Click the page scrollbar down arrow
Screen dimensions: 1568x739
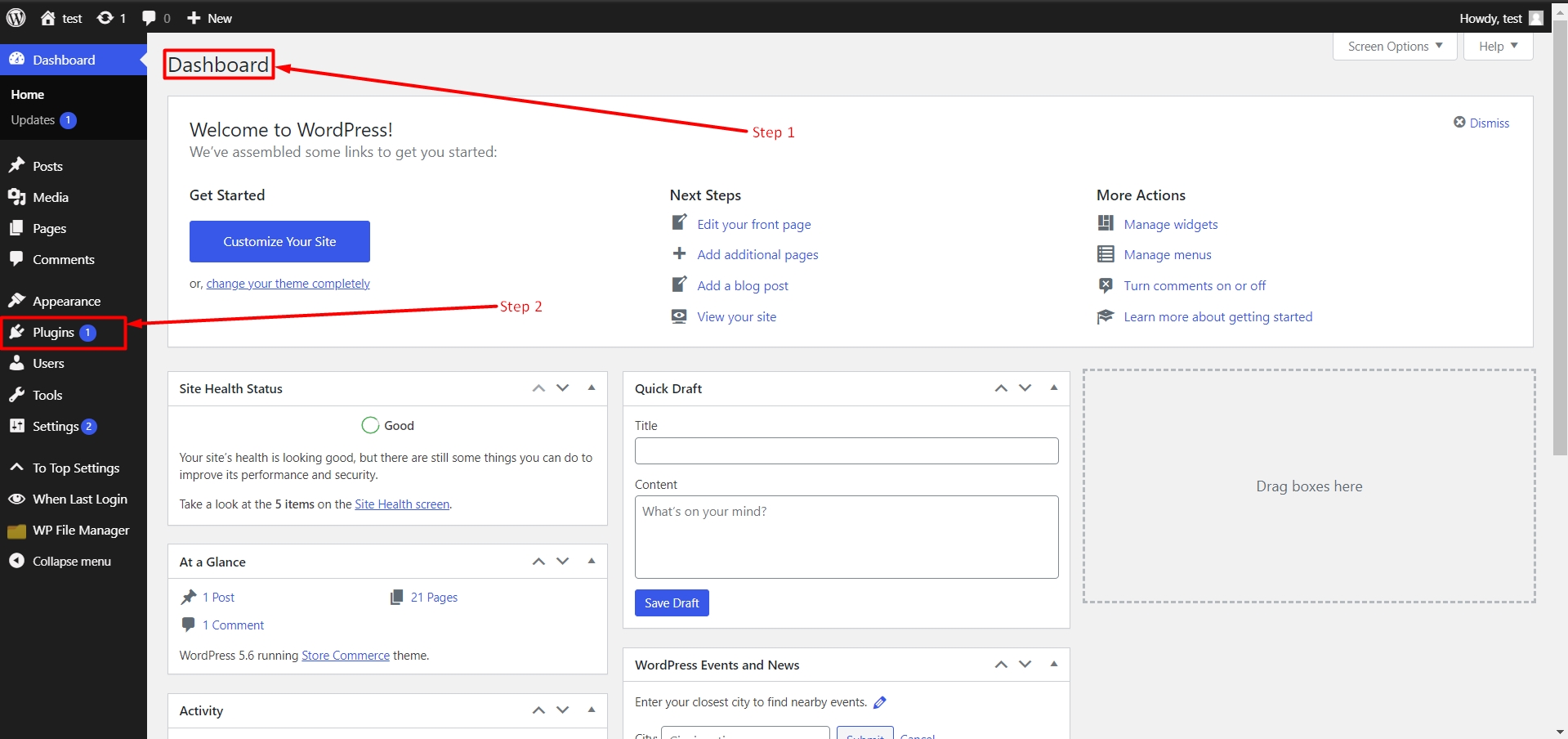click(1560, 732)
